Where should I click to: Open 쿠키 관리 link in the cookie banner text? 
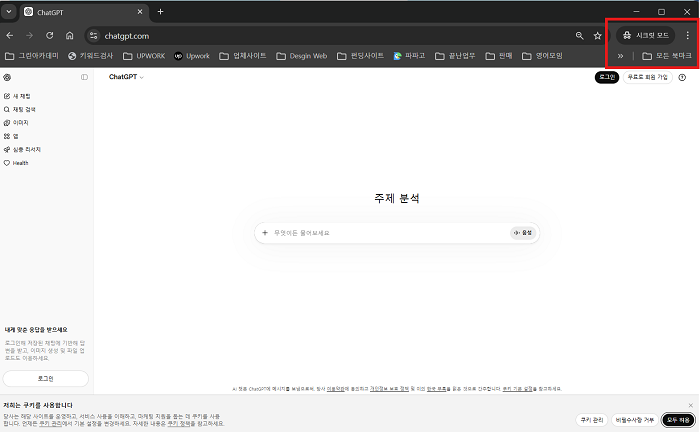click(x=50, y=424)
